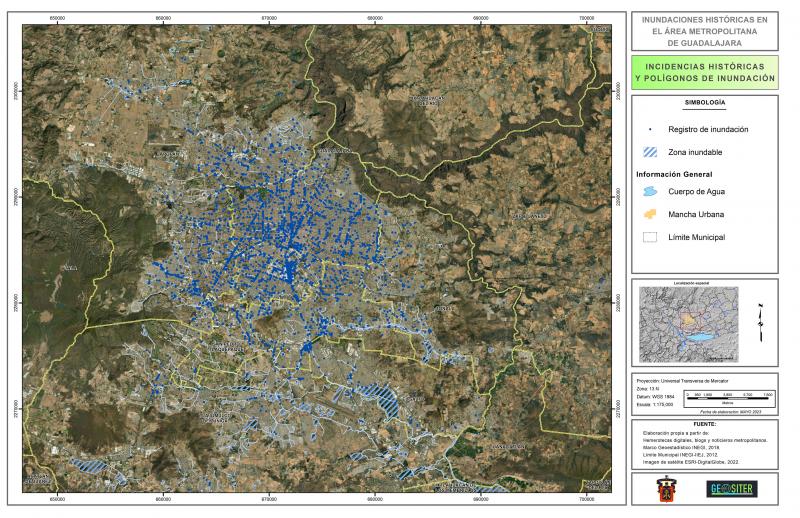Image resolution: width=800 pixels, height=518 pixels.
Task: Select the Proyección Universal Transversa de Mercator text
Action: tap(682, 381)
